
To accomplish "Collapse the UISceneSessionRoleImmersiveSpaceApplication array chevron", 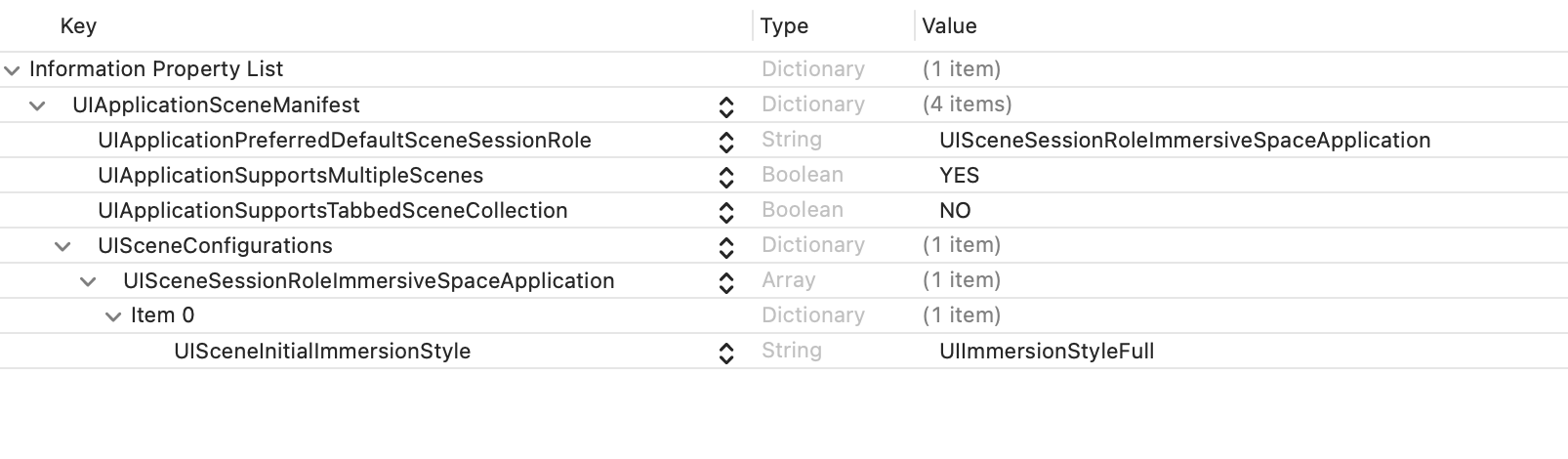I will [x=88, y=281].
